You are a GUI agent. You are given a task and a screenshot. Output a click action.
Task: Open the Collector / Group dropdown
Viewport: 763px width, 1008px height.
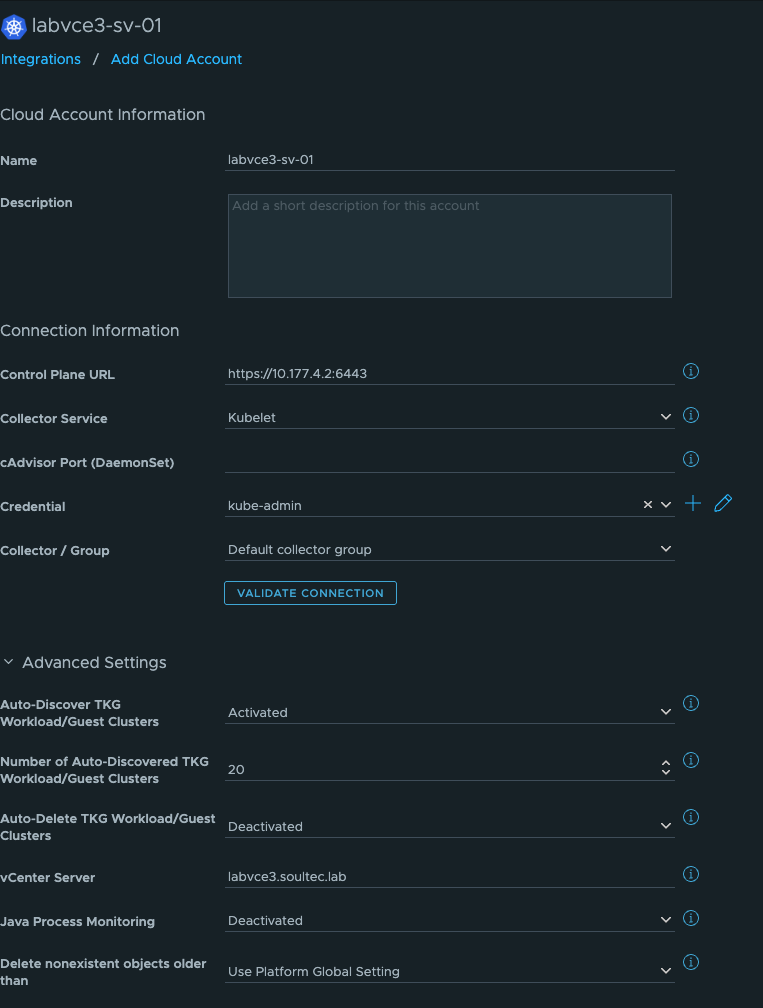coord(449,550)
